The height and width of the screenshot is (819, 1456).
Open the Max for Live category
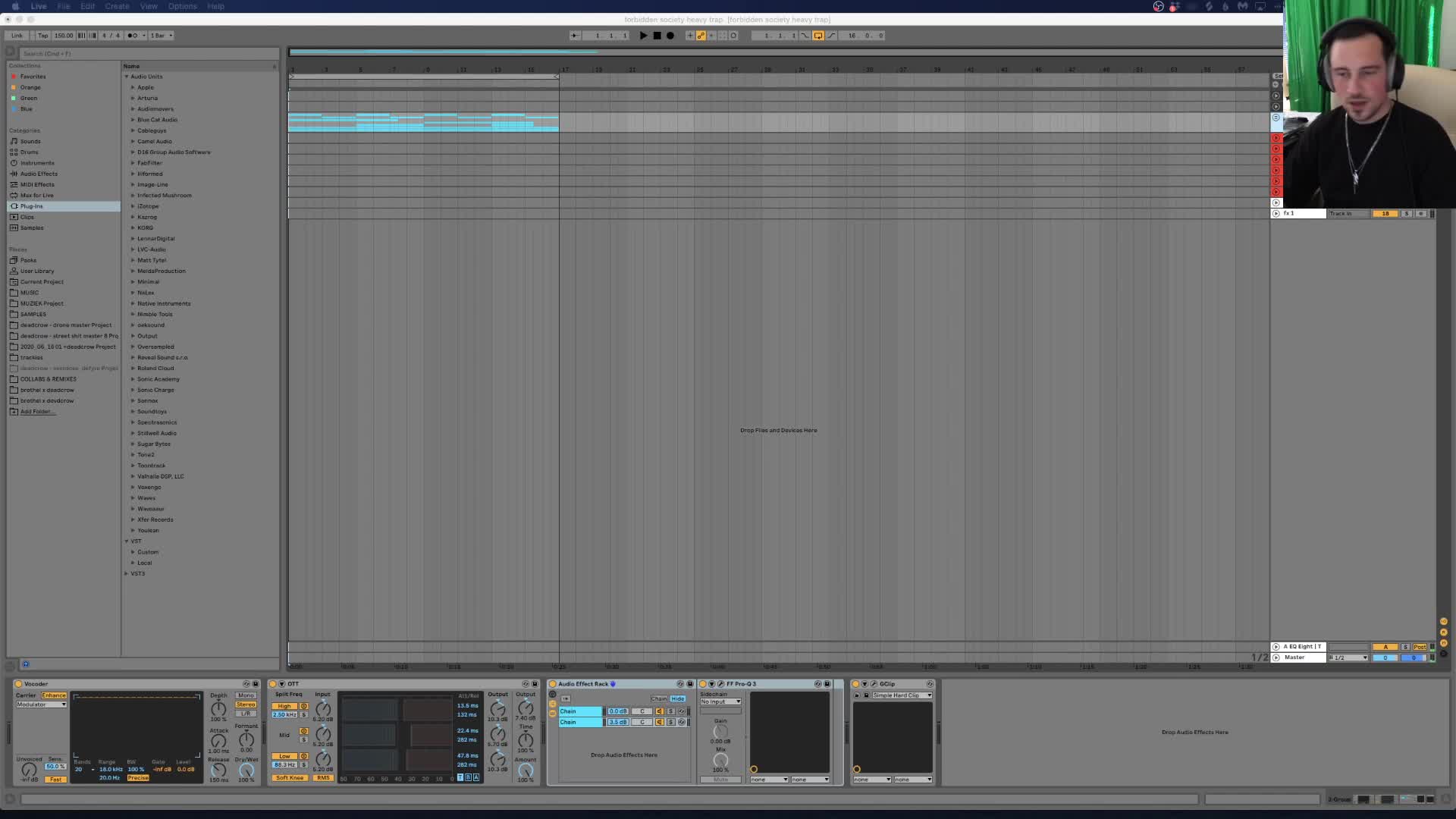coord(36,196)
